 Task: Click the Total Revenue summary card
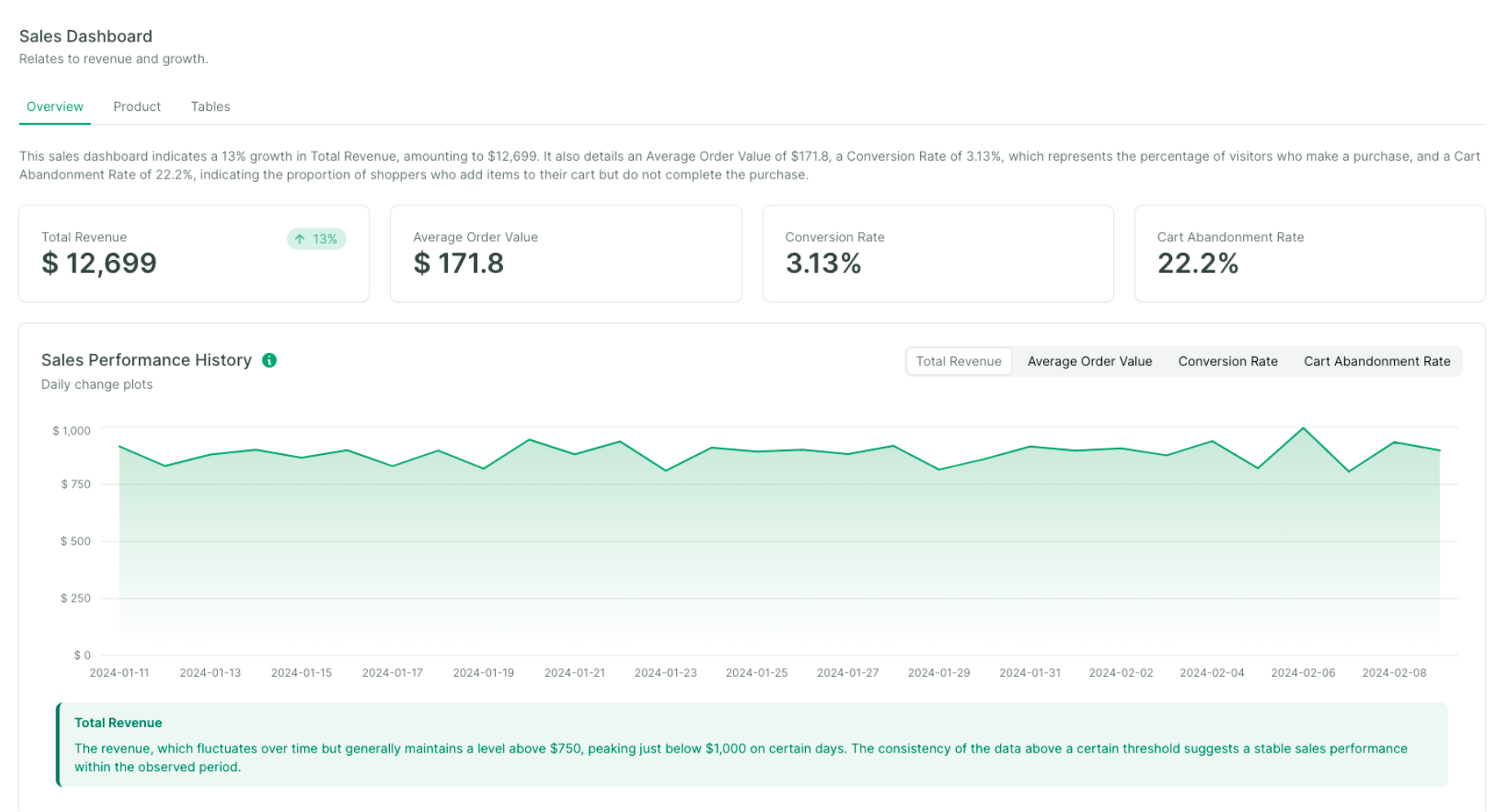click(x=193, y=254)
